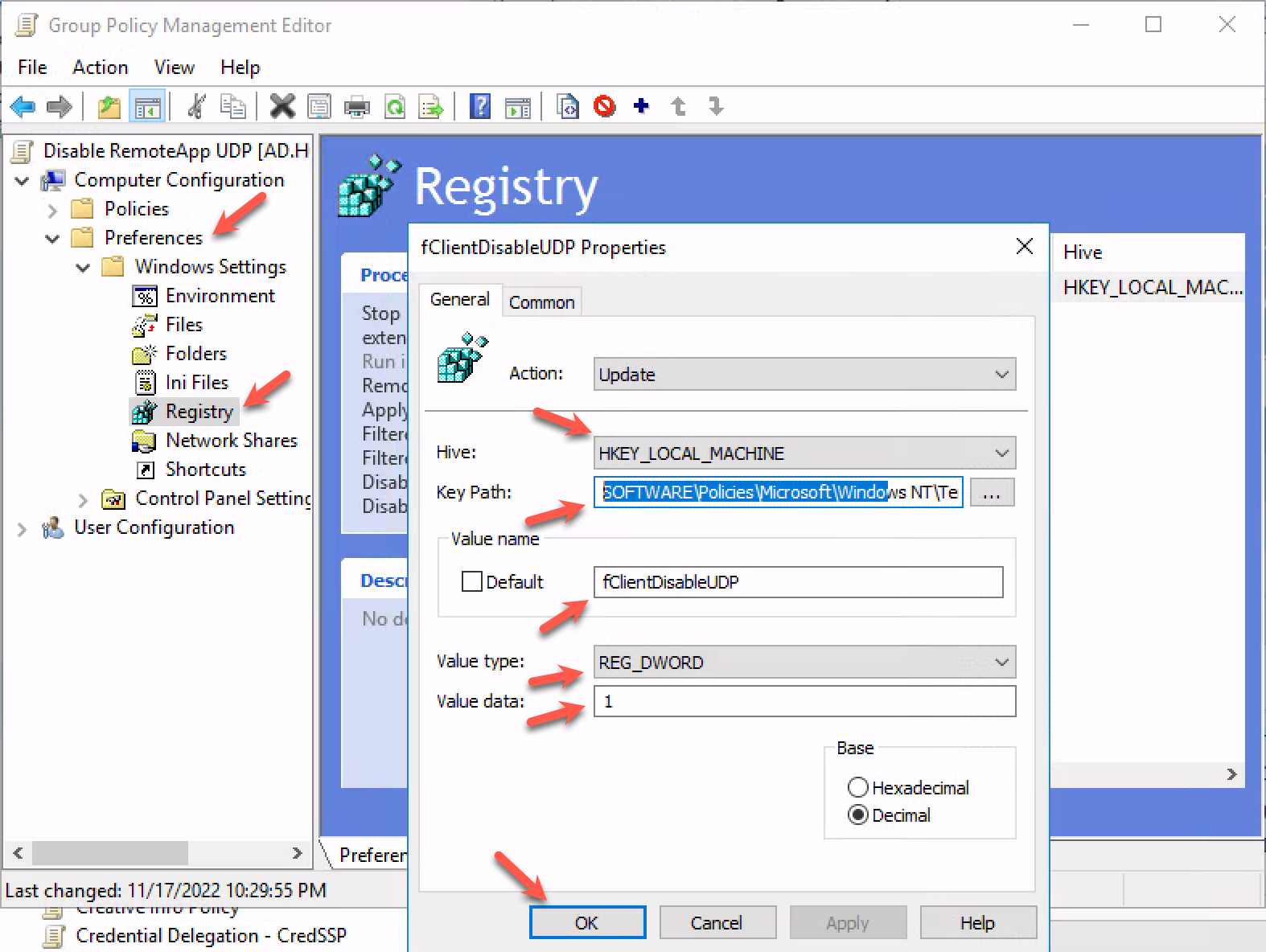Switch to the General tab
The height and width of the screenshot is (952, 1266).
click(460, 299)
